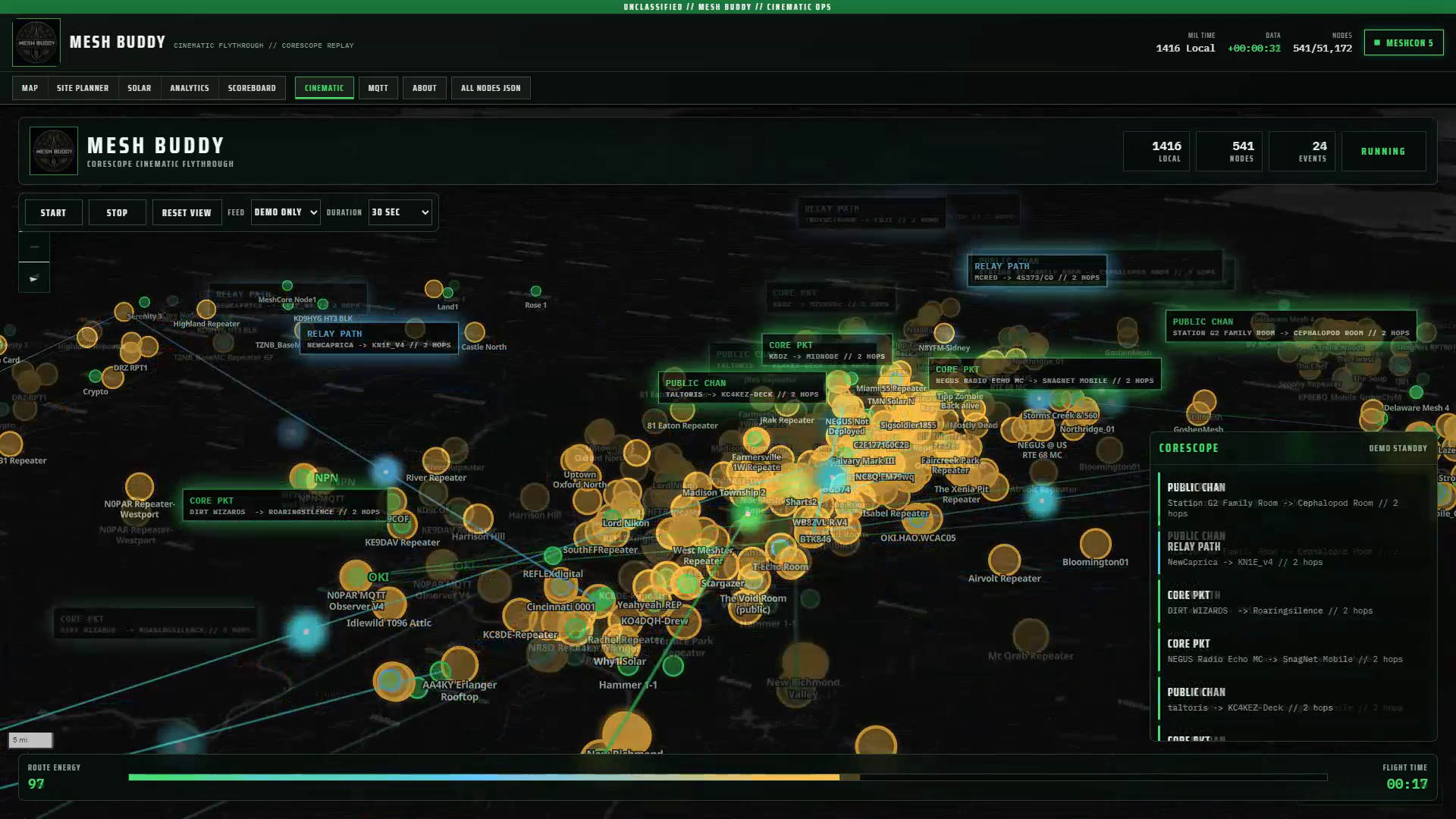Click the N0PAR Repeater-Westport node marker
The width and height of the screenshot is (1456, 819).
click(x=140, y=487)
